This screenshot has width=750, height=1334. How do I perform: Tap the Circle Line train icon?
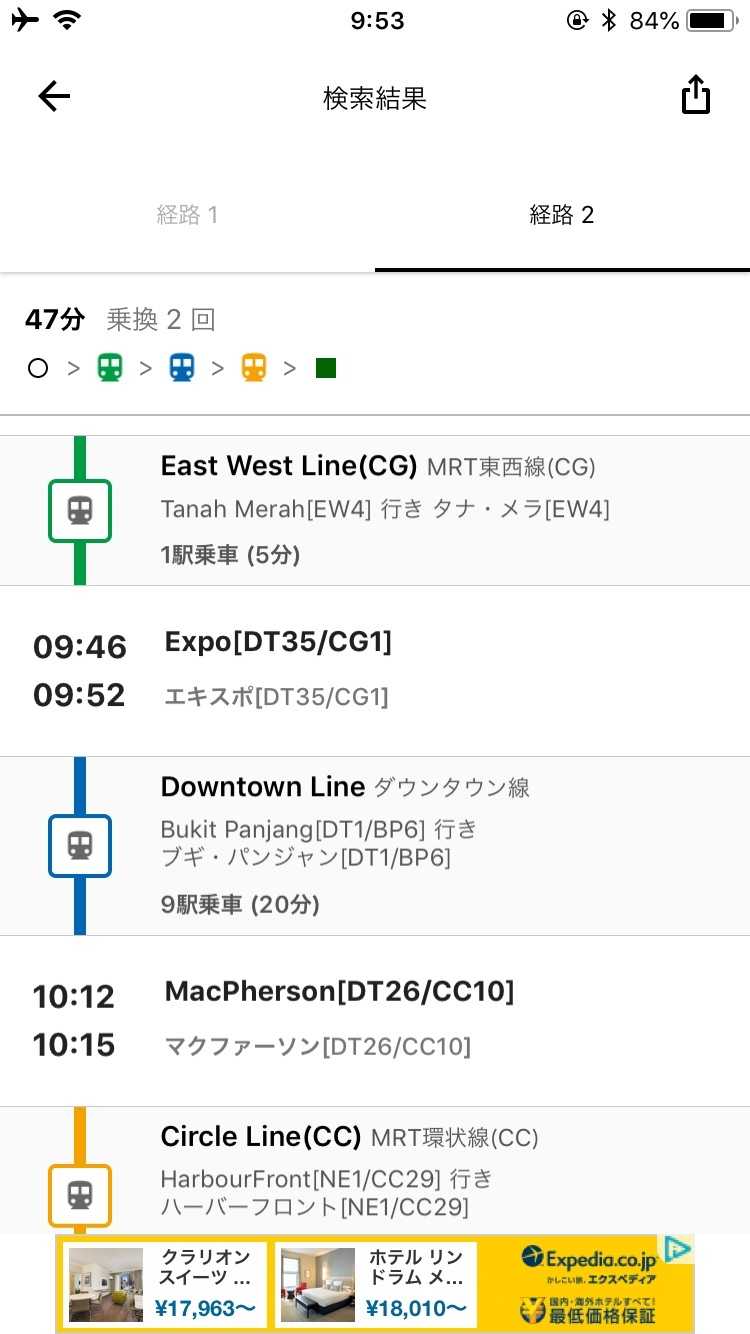(x=80, y=1195)
